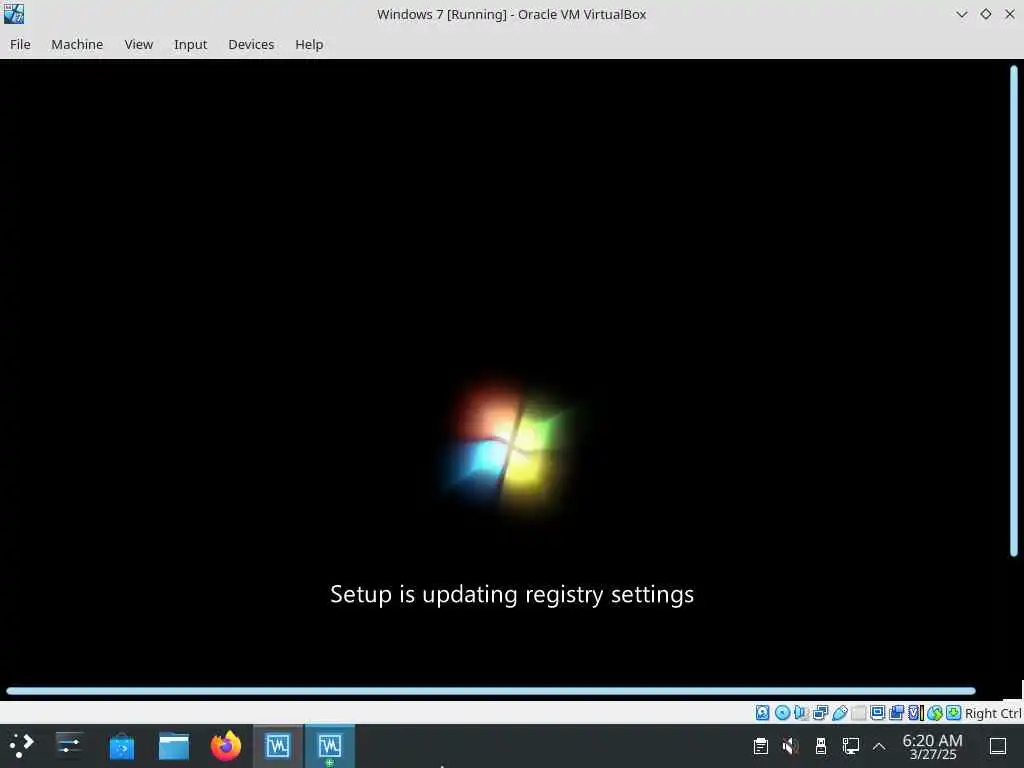Open the network connections tray icon
The height and width of the screenshot is (768, 1024).
pos(851,746)
